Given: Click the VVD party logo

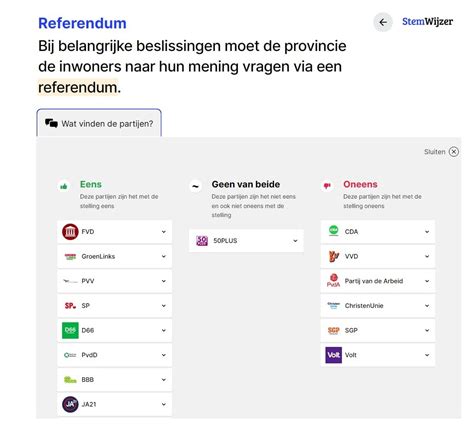Looking at the screenshot, I should tap(334, 256).
